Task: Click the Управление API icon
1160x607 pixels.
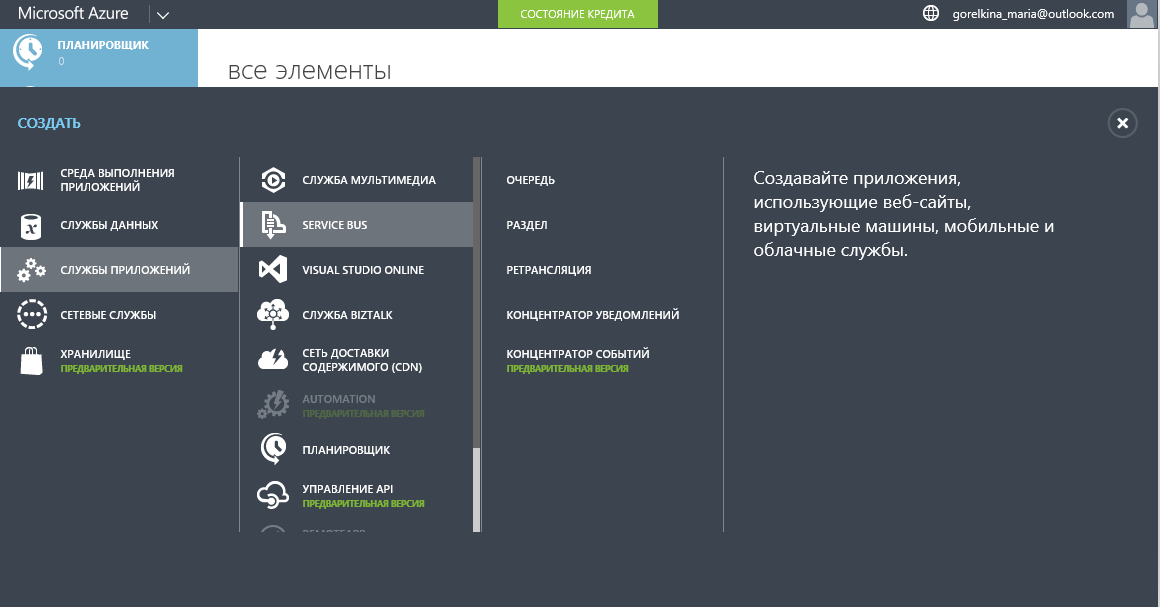Action: 271,494
